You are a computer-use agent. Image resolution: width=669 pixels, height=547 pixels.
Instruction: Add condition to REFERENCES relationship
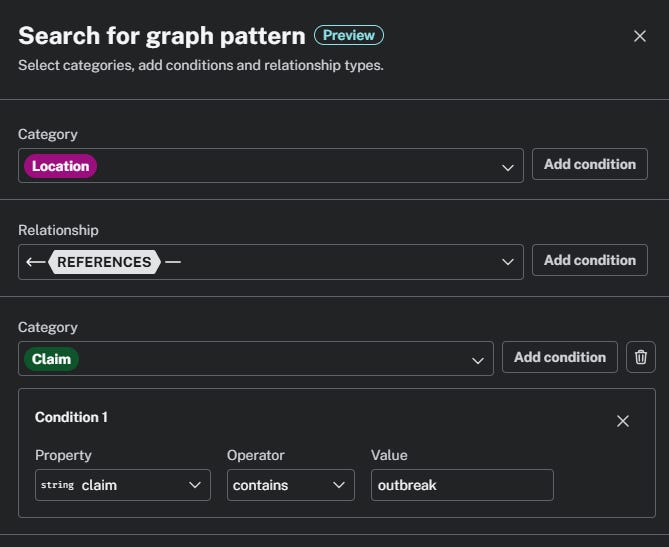(x=590, y=260)
